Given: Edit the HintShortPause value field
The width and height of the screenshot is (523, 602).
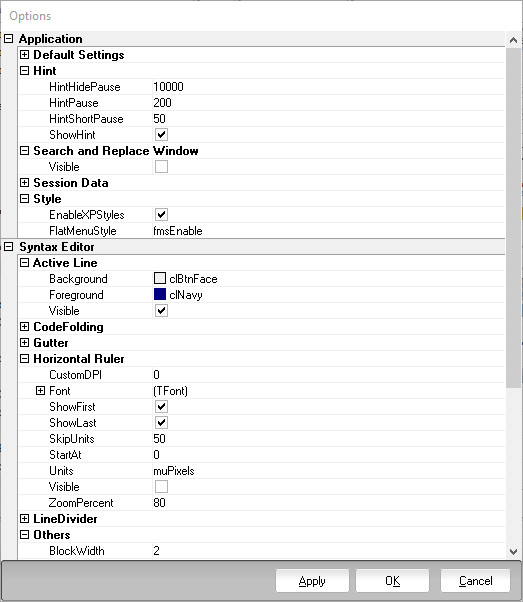Looking at the screenshot, I should coord(328,119).
